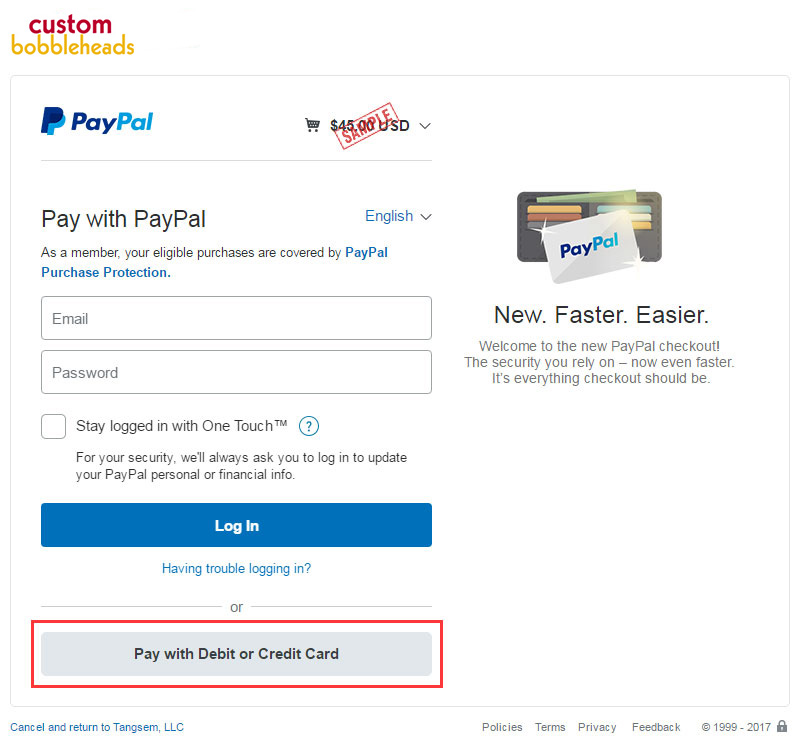Expand the $45.00 USD cart summary chevron

coord(425,126)
